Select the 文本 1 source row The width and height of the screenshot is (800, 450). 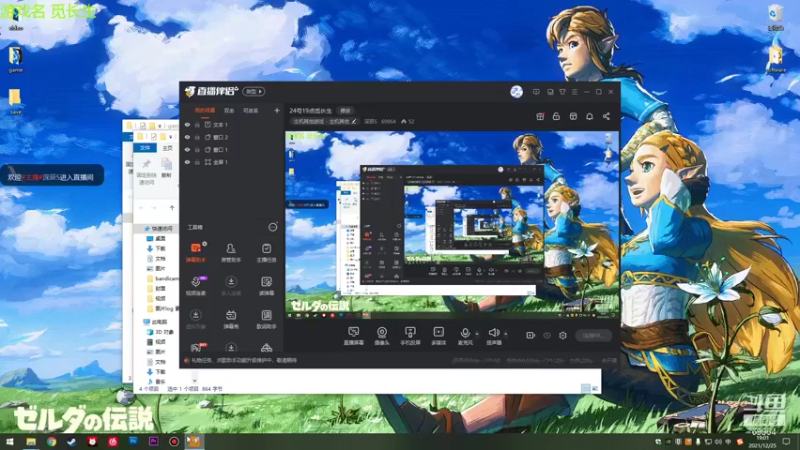click(232, 124)
